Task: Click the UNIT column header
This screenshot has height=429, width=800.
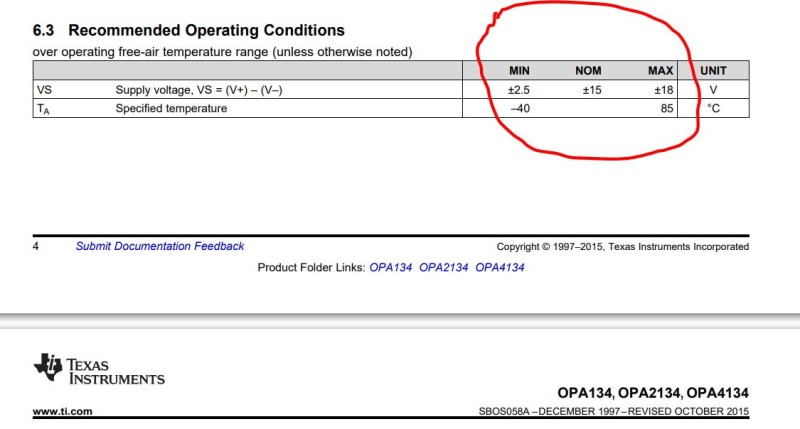Action: (713, 71)
